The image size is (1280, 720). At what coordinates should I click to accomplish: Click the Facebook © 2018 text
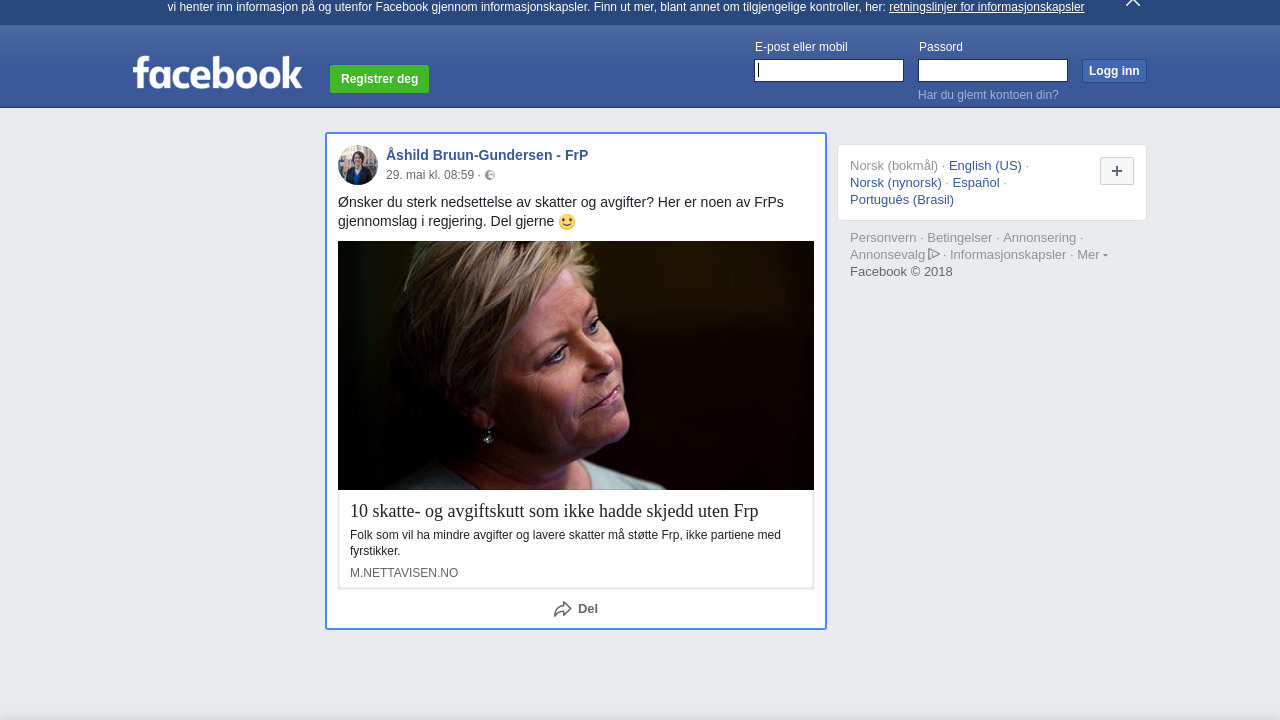(901, 272)
